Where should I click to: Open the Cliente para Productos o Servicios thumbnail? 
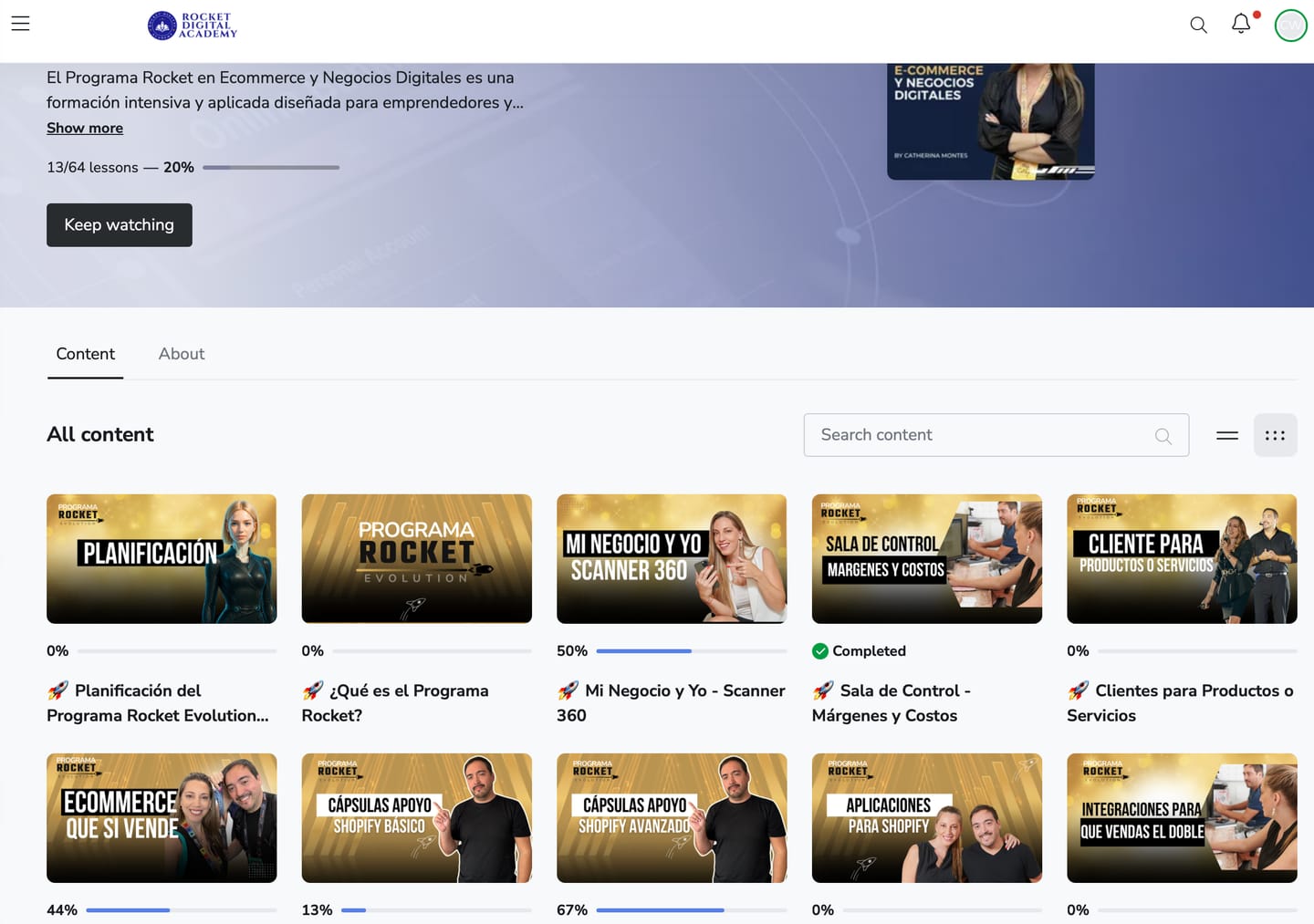(x=1182, y=559)
